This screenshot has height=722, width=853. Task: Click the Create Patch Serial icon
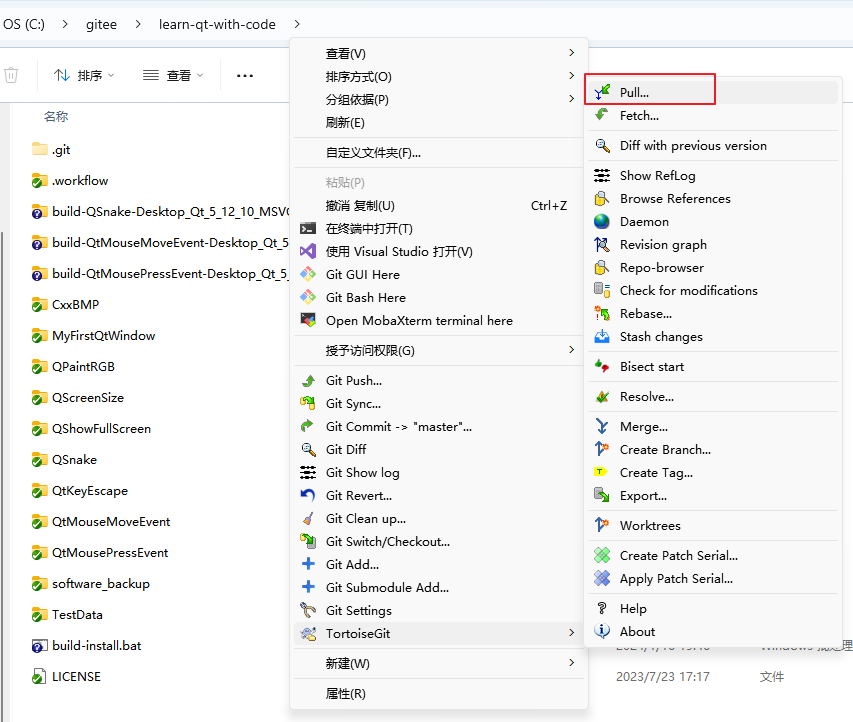point(602,555)
